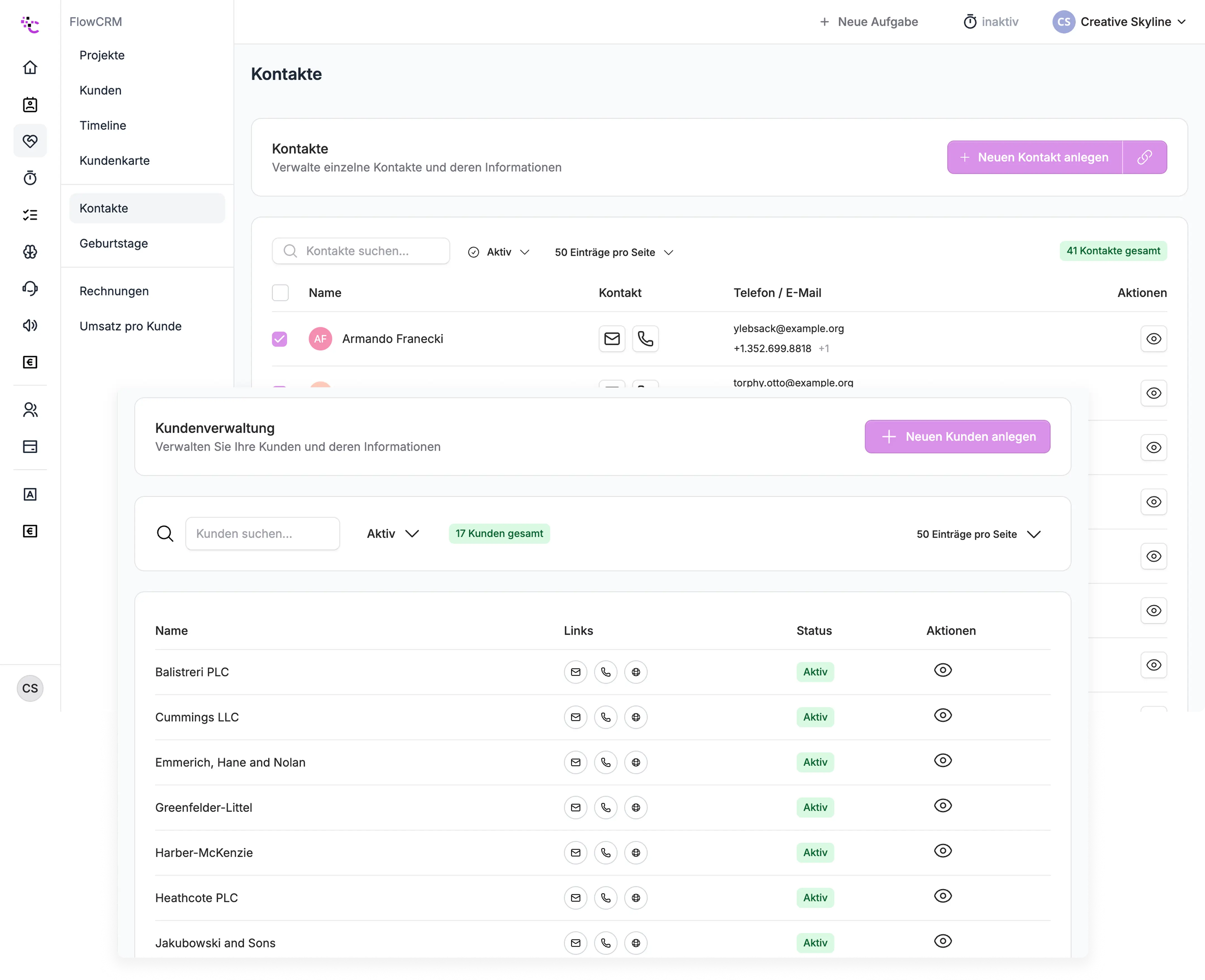Click the phone icon for Cummings LLC
Viewport: 1205px width, 980px height.
(606, 717)
